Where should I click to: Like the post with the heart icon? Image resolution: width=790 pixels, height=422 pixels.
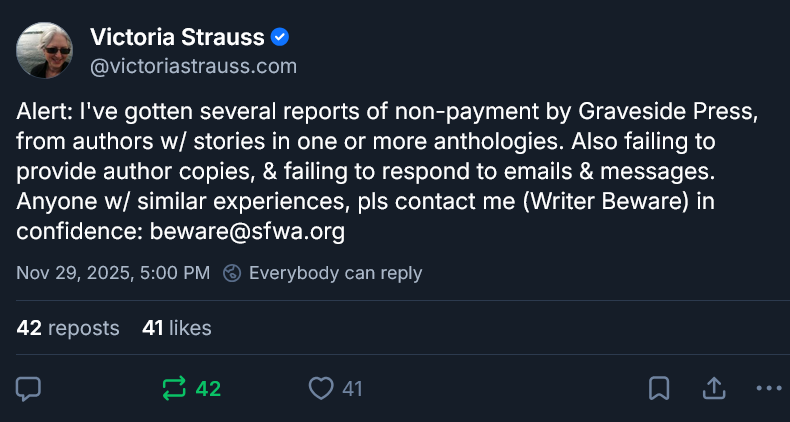(x=320, y=388)
